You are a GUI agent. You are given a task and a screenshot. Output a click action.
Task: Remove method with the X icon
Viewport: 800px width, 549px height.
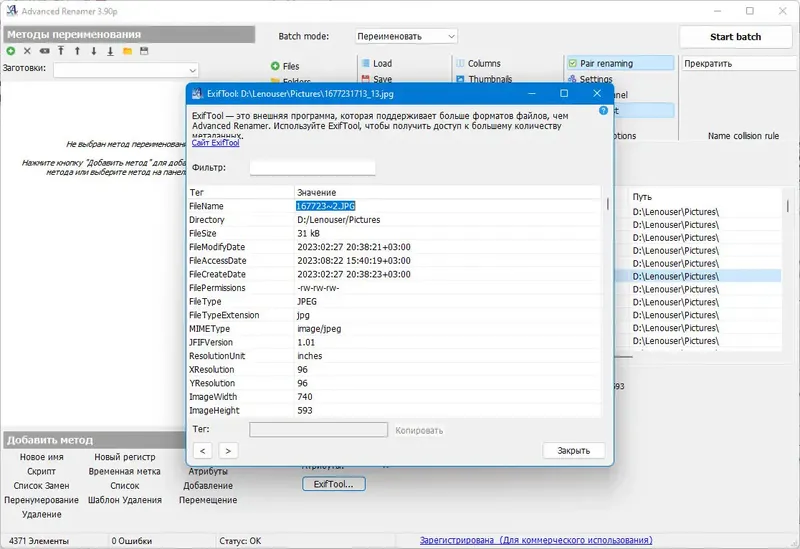(x=28, y=51)
